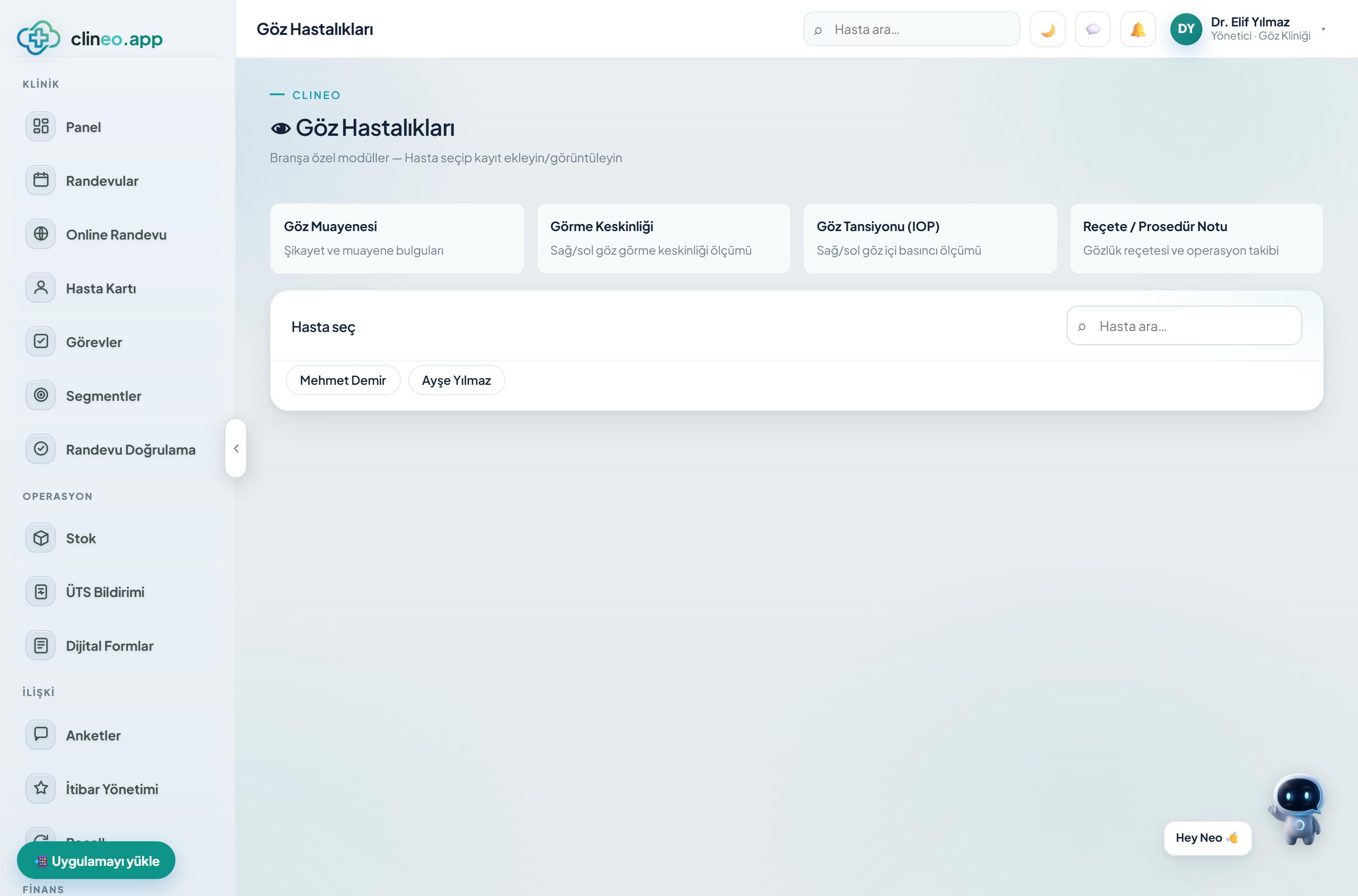Click the Hey Neo assistant button
Screen dimensions: 1358x896
pyautogui.click(x=1207, y=838)
